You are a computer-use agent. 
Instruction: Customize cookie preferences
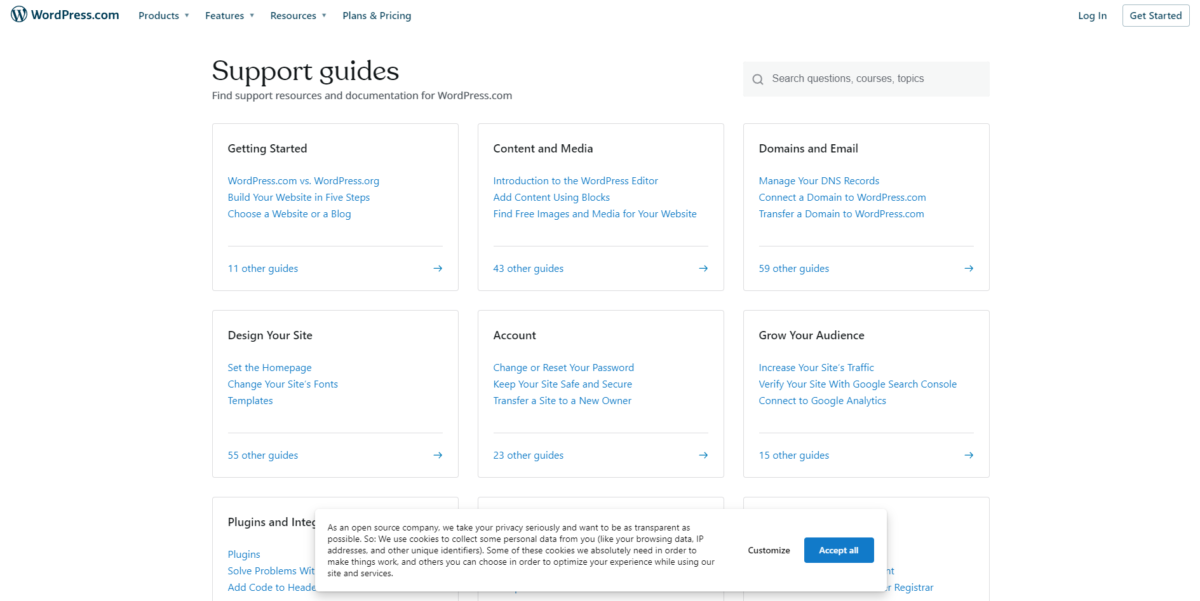(x=769, y=550)
